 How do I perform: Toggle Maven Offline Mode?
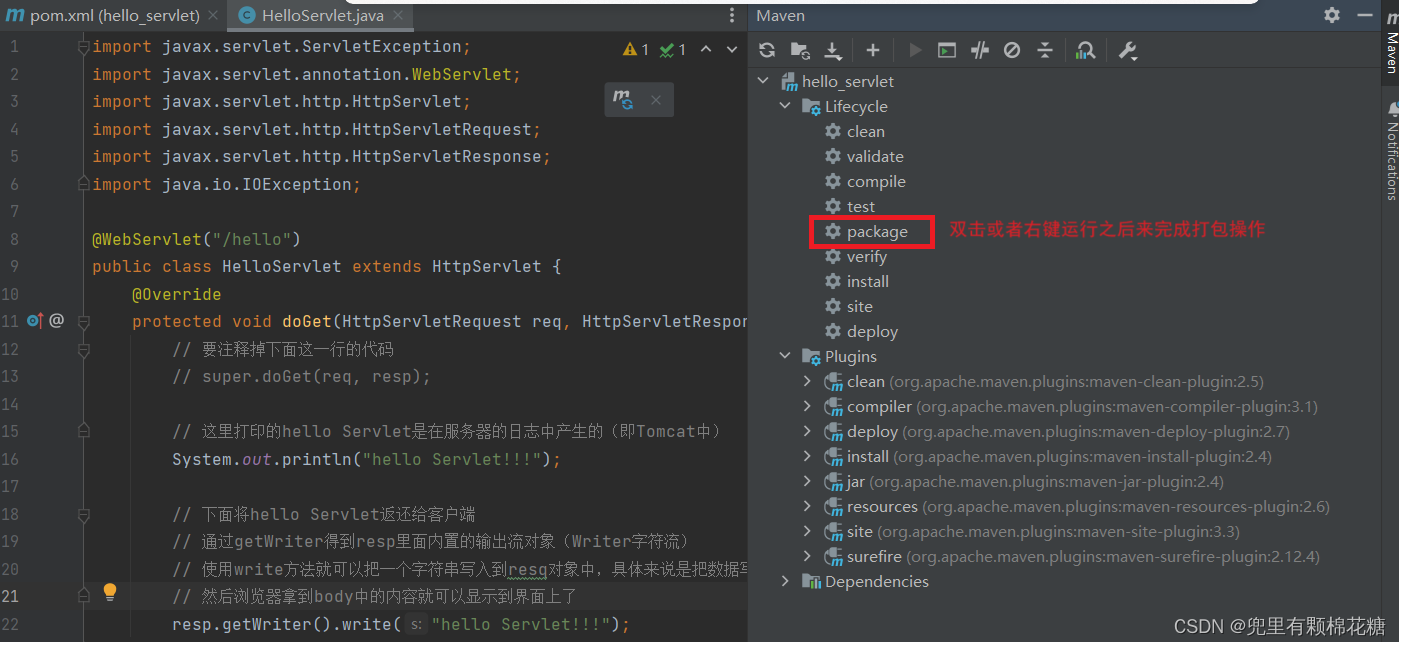980,50
